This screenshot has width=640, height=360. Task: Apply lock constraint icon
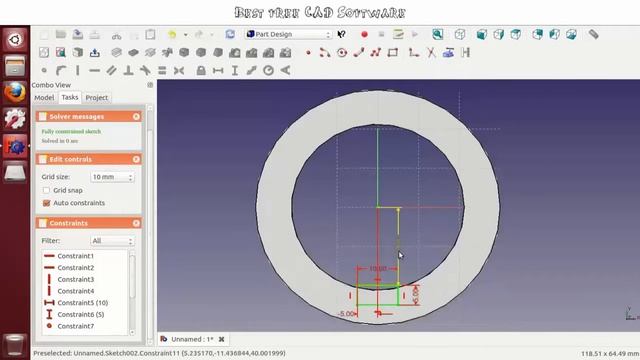[x=201, y=71]
